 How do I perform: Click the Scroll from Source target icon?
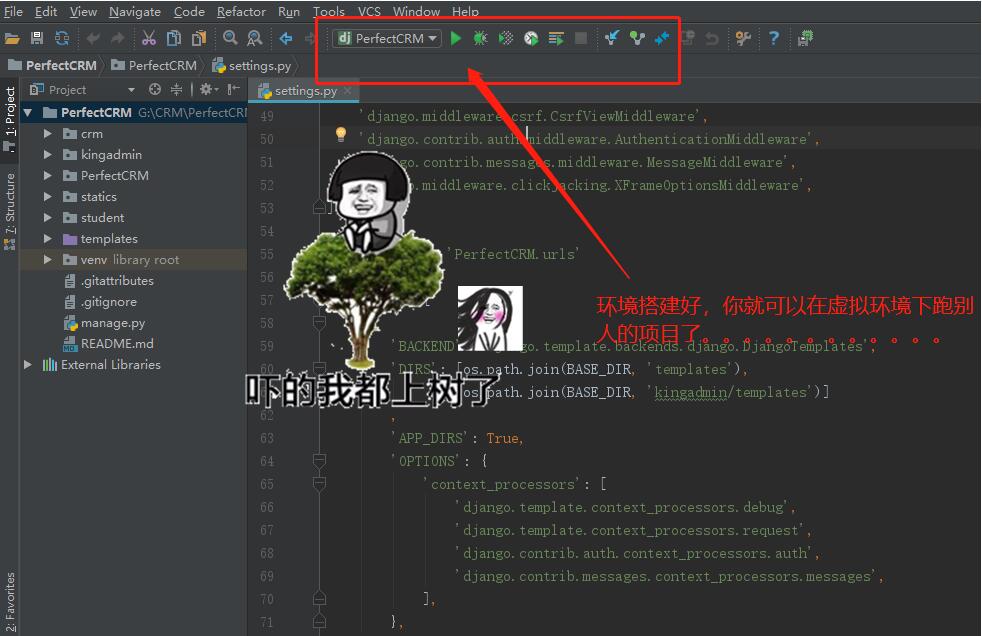coord(155,90)
